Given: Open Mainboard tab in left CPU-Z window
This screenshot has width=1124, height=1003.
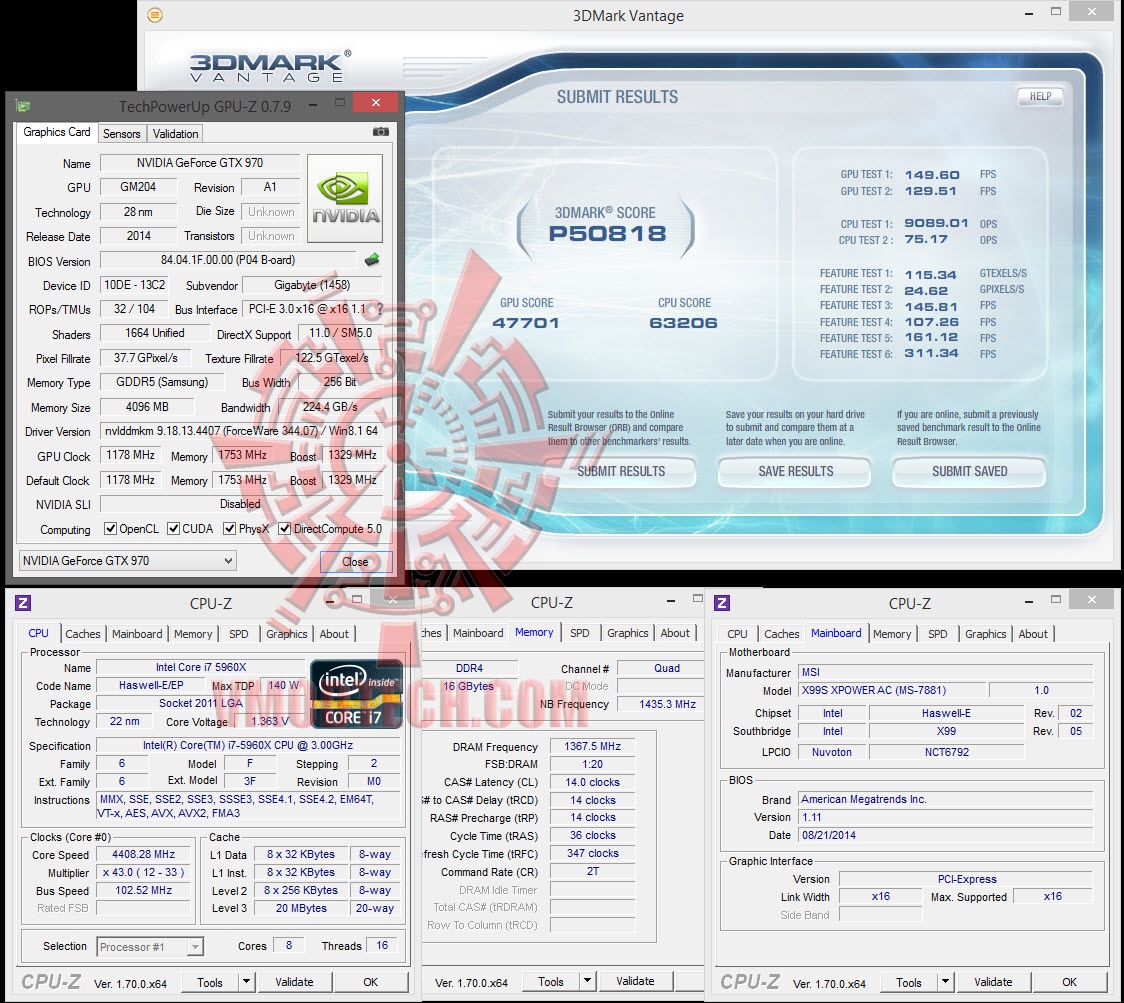Looking at the screenshot, I should tap(137, 634).
